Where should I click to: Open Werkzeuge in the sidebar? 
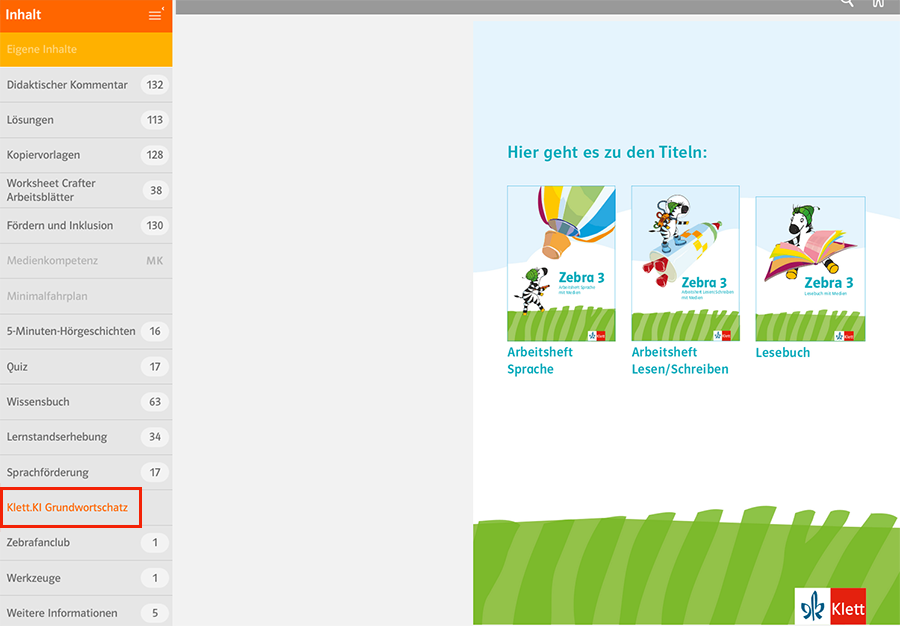coord(86,578)
